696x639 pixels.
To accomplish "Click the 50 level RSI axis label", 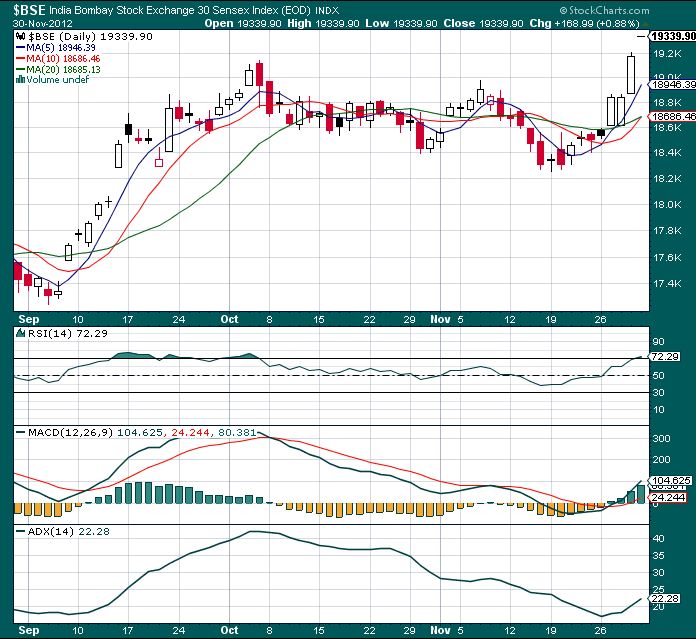I will click(659, 376).
